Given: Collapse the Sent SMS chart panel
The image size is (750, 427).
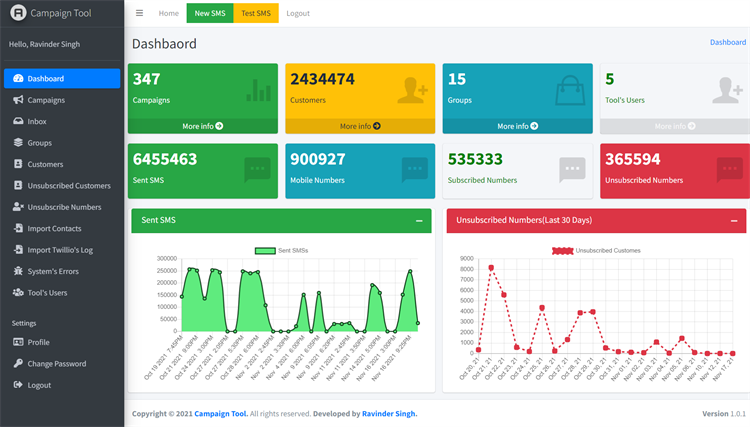Looking at the screenshot, I should (x=419, y=220).
